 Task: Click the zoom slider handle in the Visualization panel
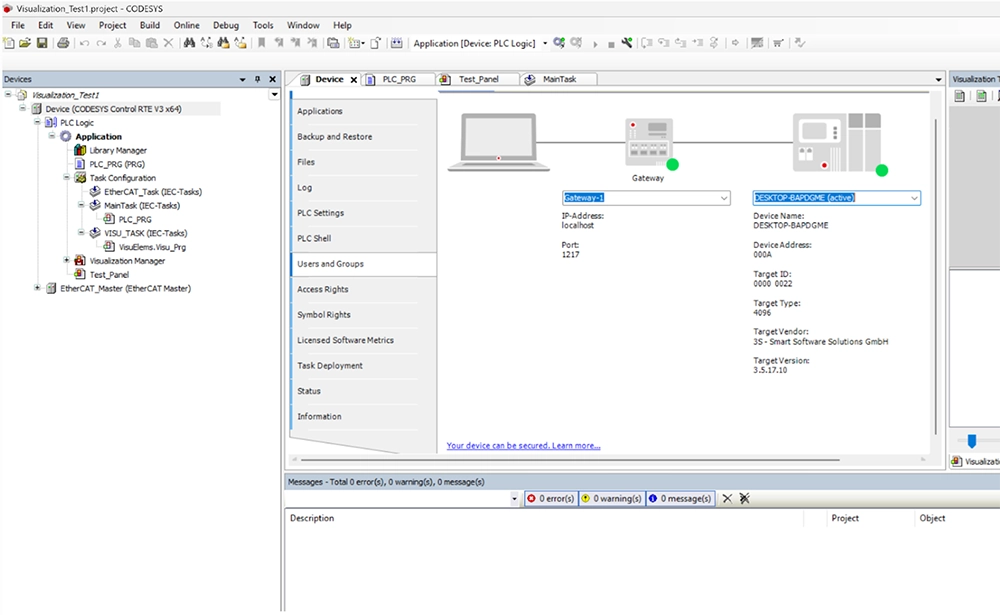pyautogui.click(x=972, y=441)
